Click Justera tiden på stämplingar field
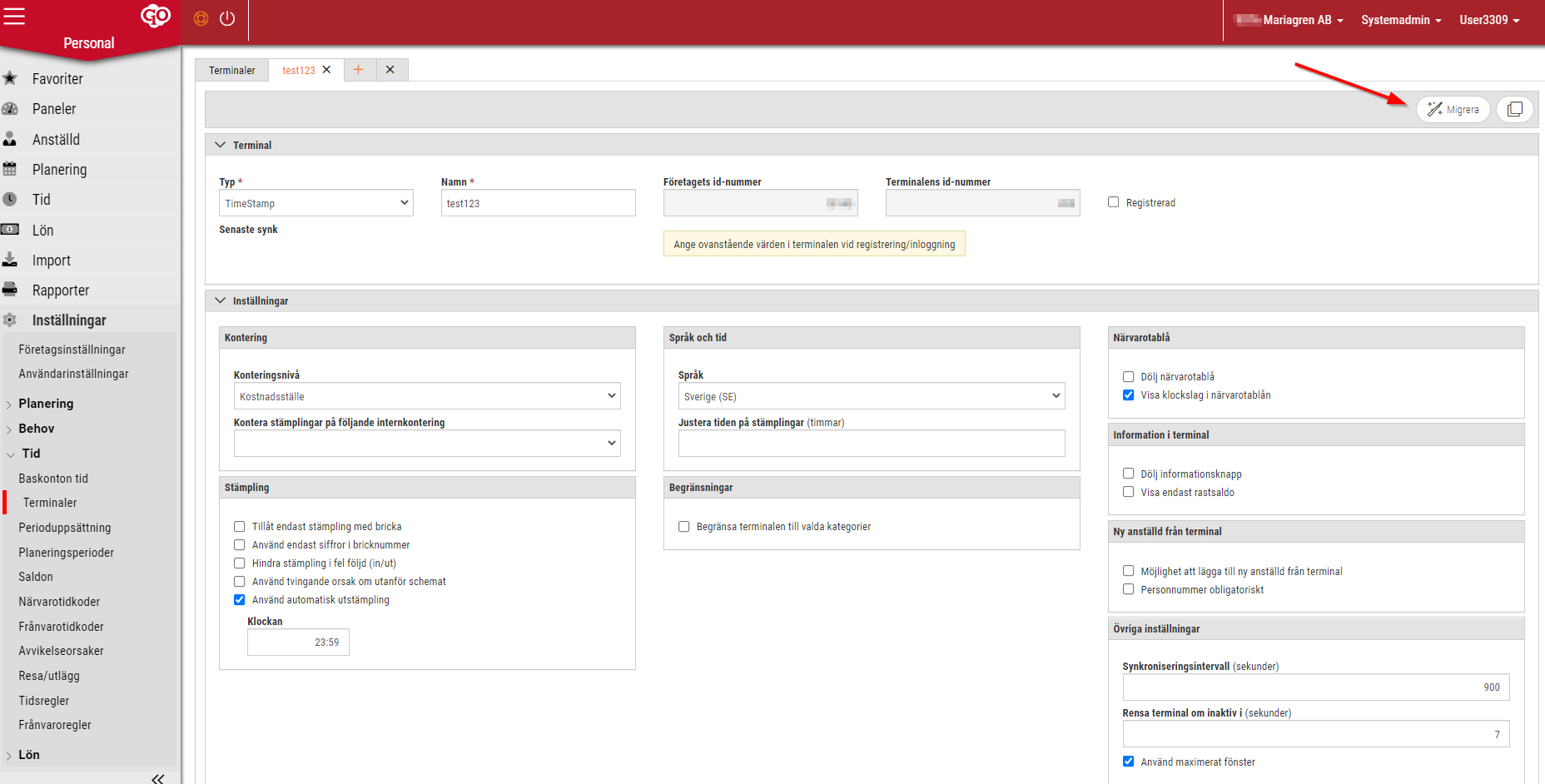 pyautogui.click(x=872, y=443)
